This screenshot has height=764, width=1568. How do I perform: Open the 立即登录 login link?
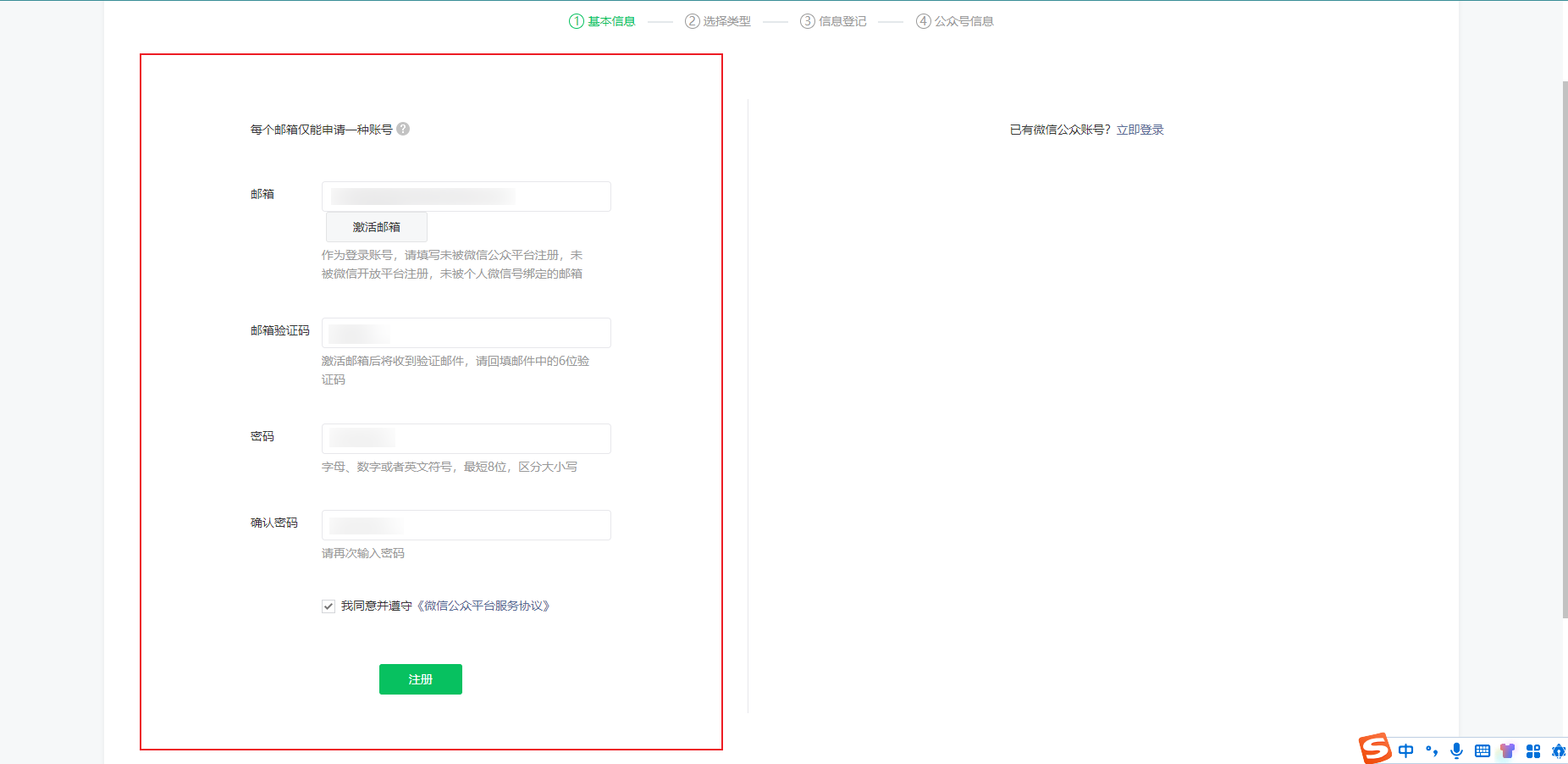pyautogui.click(x=1140, y=130)
